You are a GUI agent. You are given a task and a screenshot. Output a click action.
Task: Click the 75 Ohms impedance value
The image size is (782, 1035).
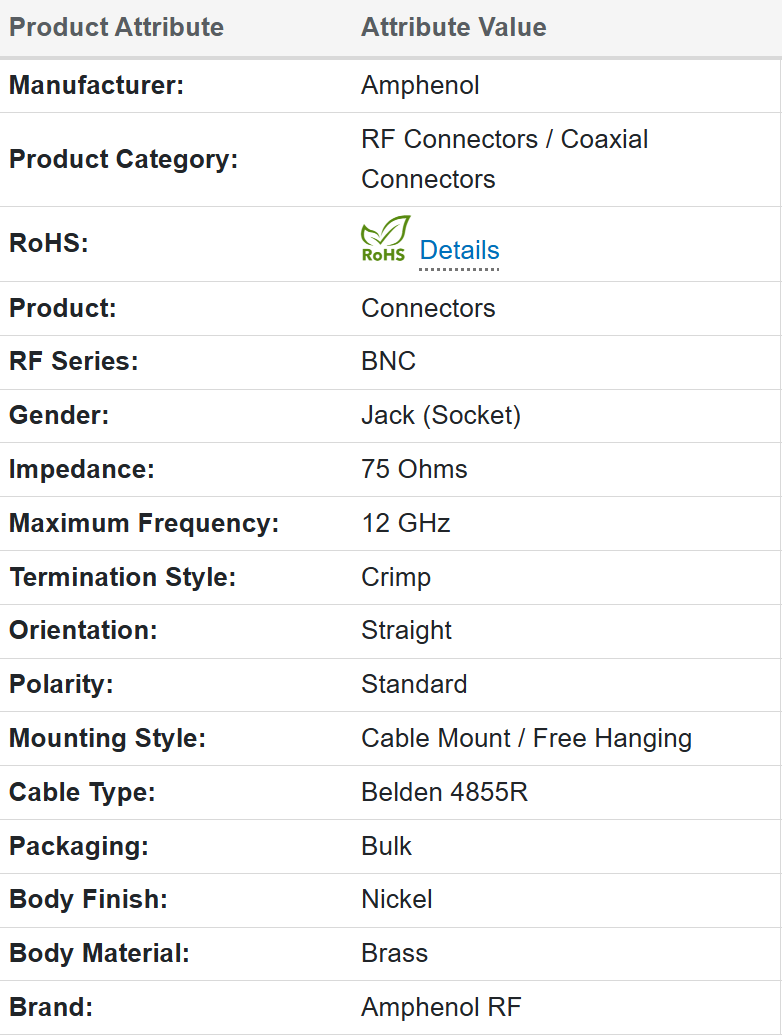pos(414,470)
